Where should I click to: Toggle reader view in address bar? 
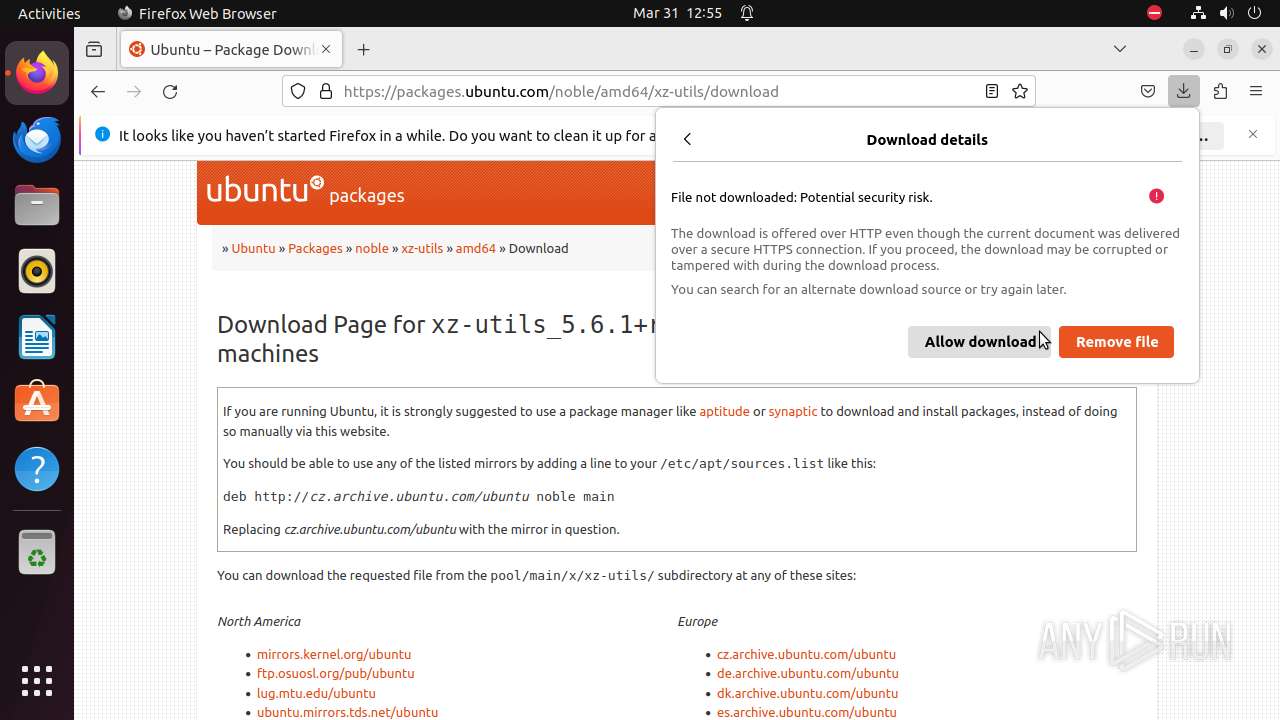[992, 91]
